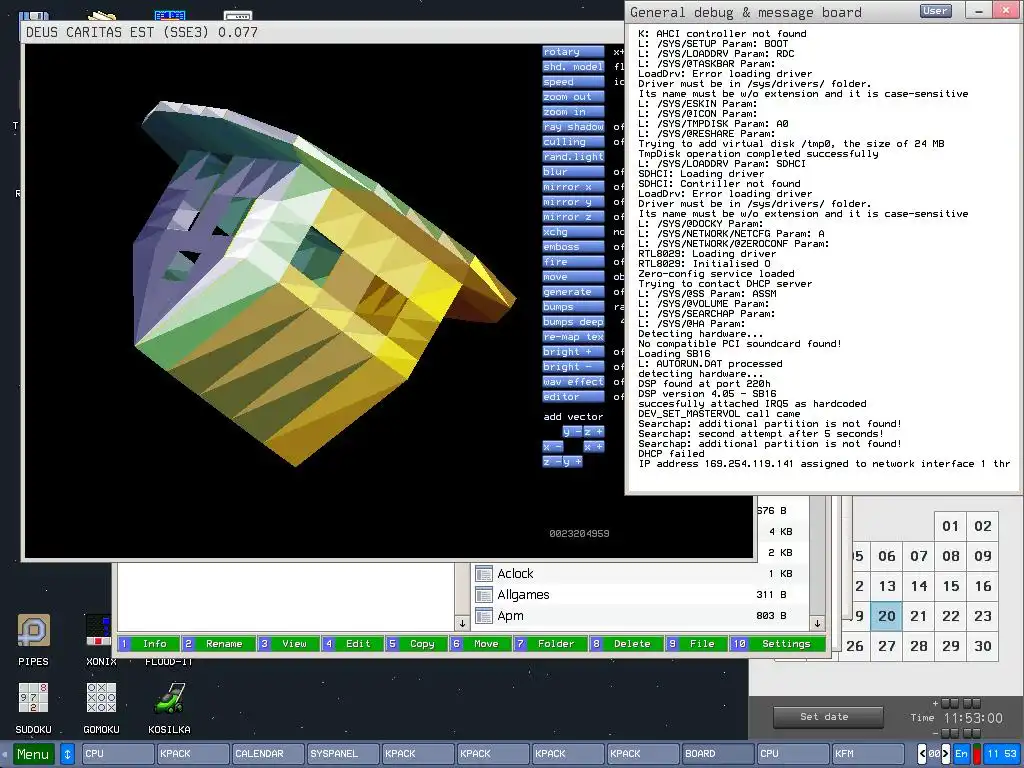Click the 9 File function button
This screenshot has height=768, width=1024.
coord(696,644)
